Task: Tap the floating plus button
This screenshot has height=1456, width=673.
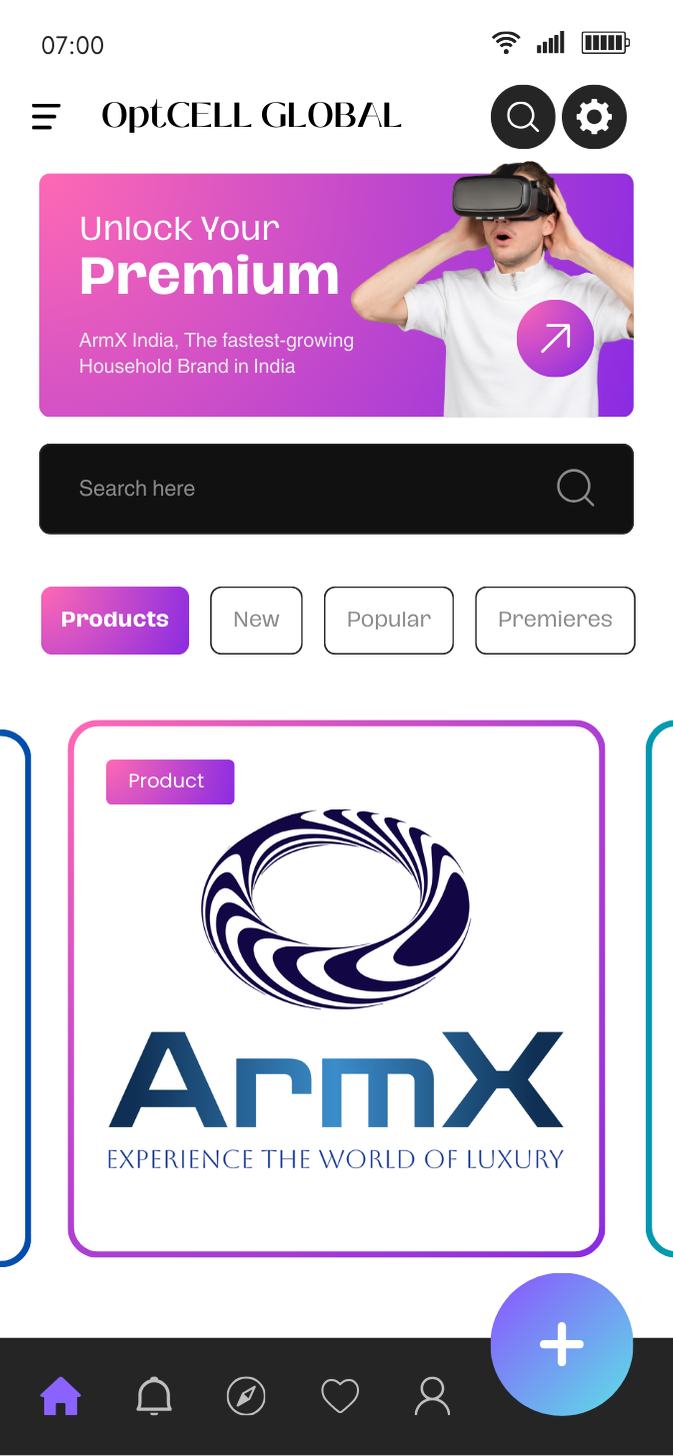Action: (562, 1344)
